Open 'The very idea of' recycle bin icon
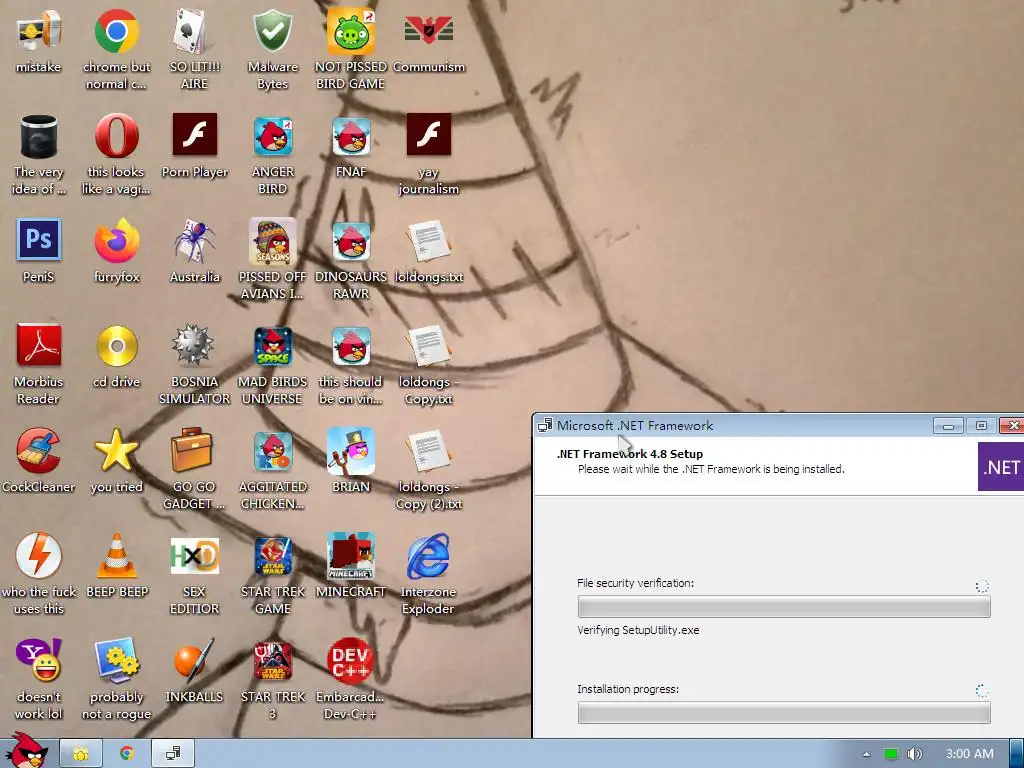 39,136
